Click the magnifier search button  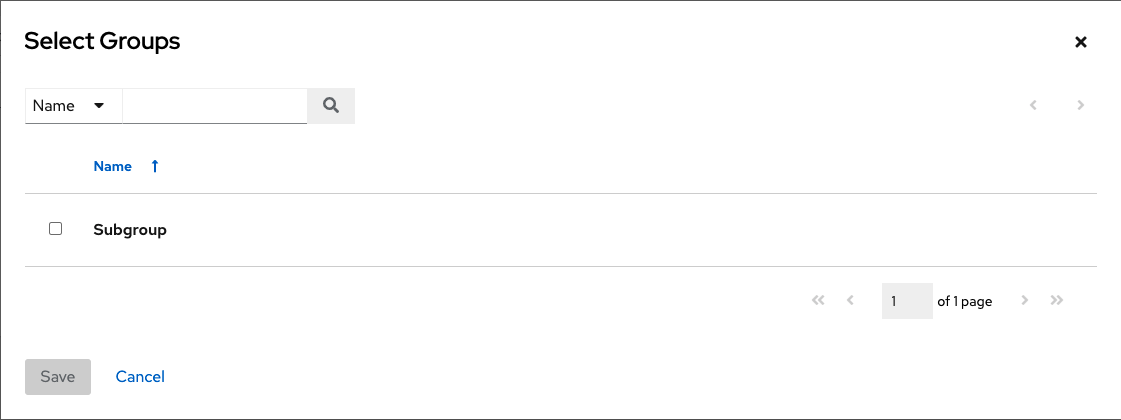point(331,105)
